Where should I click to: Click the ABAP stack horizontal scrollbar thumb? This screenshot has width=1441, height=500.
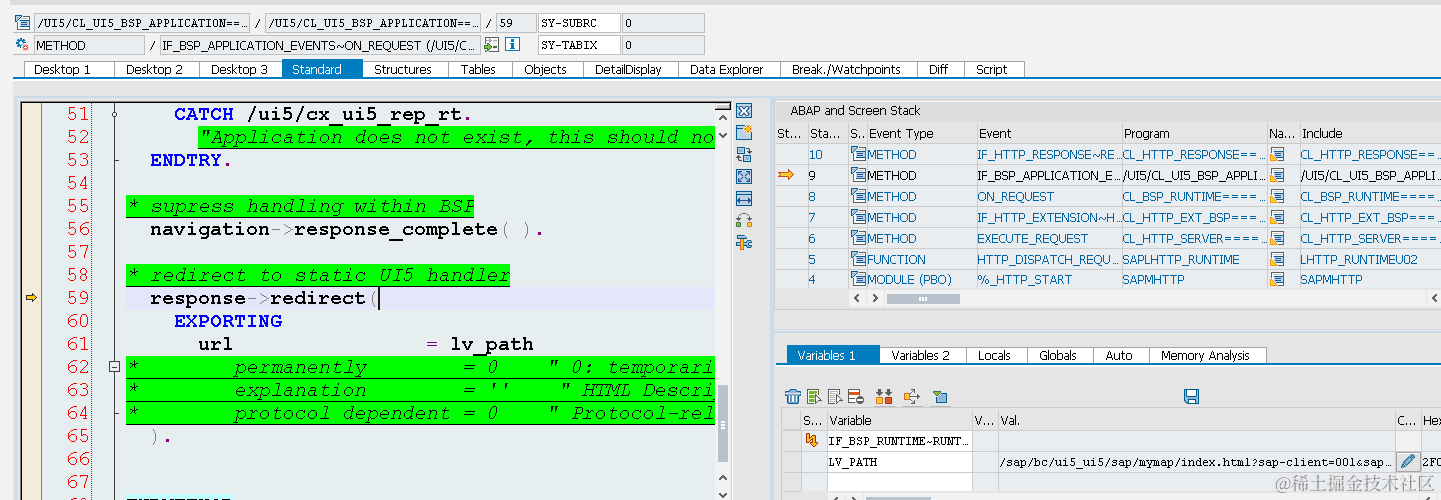(923, 298)
